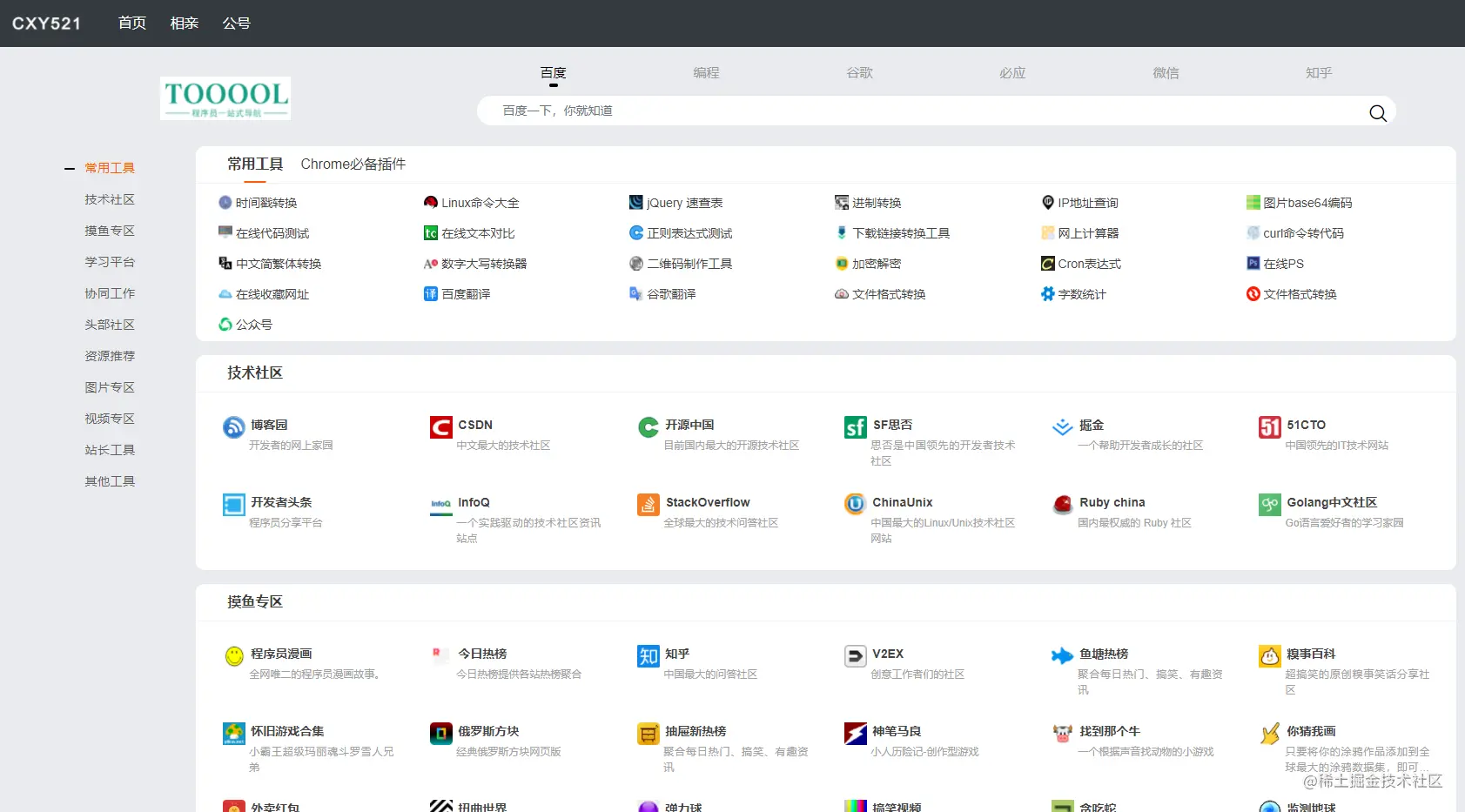Click the 掘金 site icon
1465x812 pixels.
tap(1063, 427)
